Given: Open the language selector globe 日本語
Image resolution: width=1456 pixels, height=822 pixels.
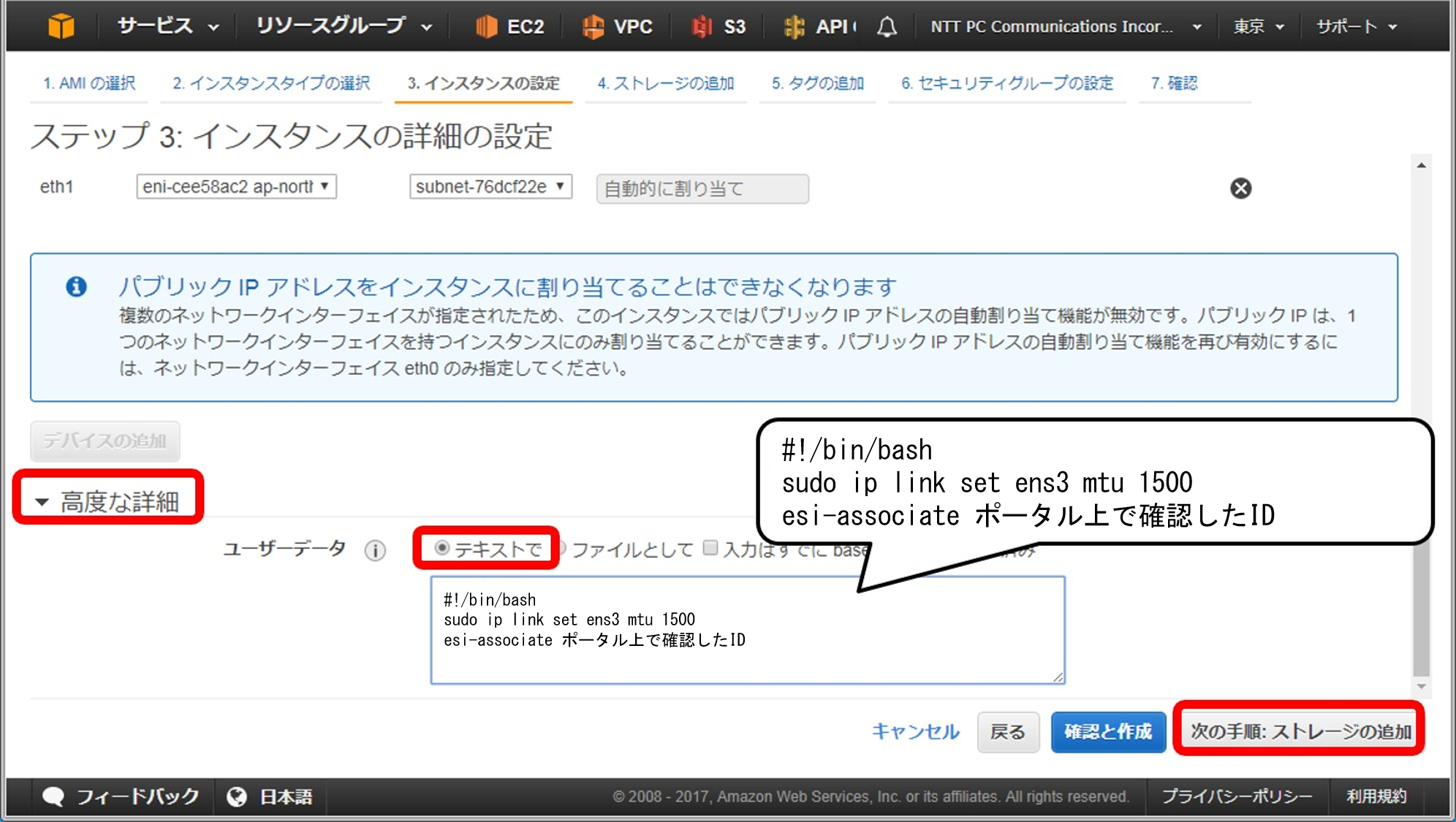Looking at the screenshot, I should (x=269, y=796).
